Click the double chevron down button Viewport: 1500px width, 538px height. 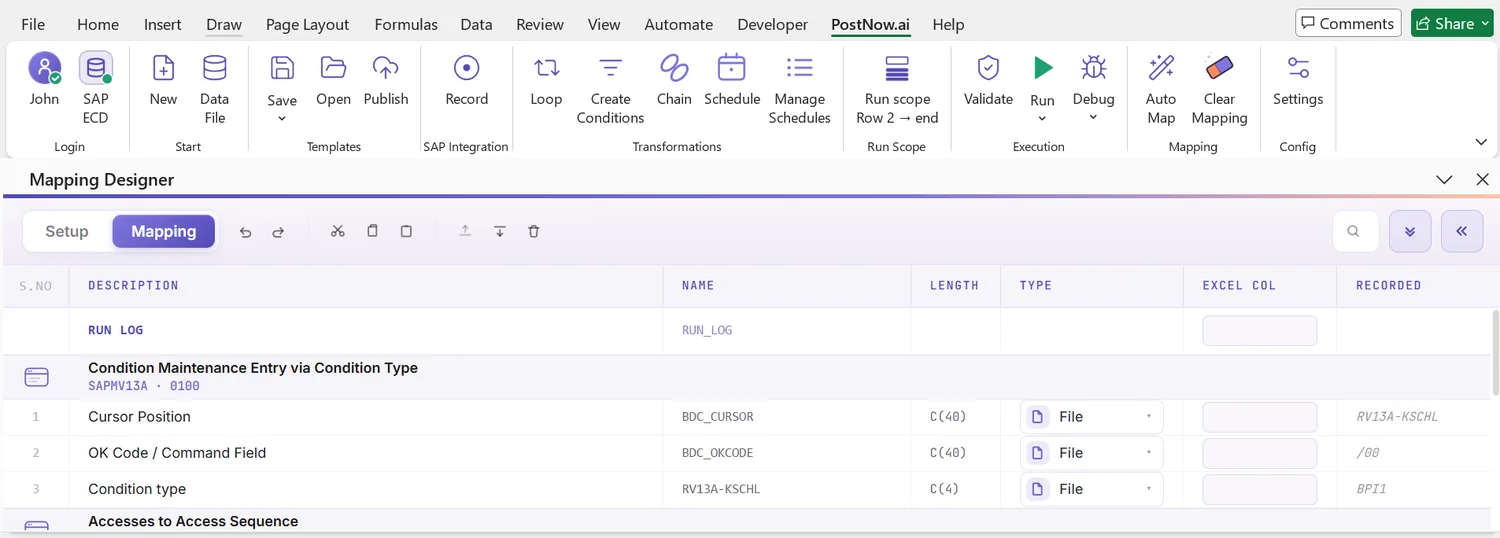coord(1410,231)
